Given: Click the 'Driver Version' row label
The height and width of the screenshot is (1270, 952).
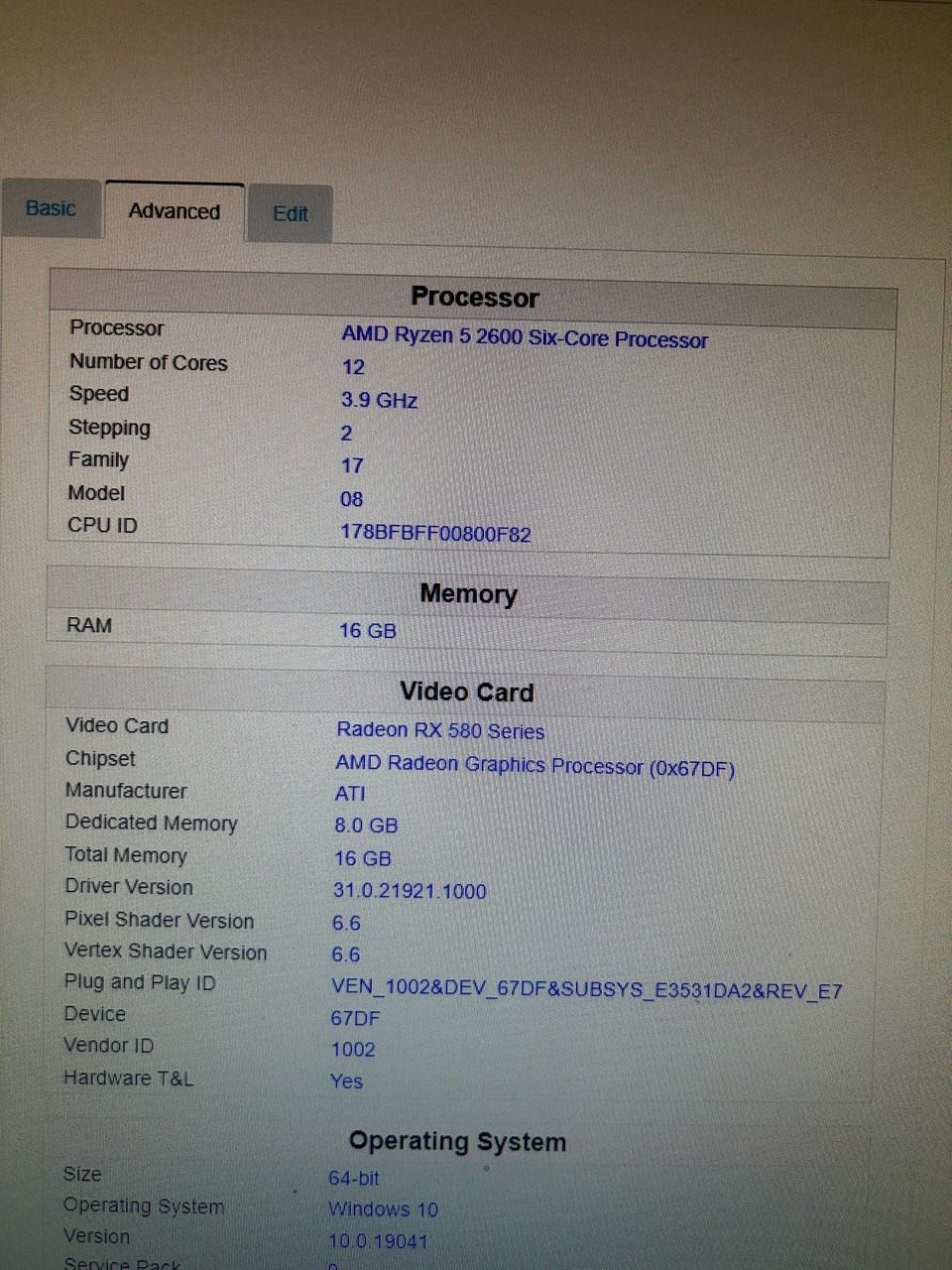Looking at the screenshot, I should coord(129,887).
